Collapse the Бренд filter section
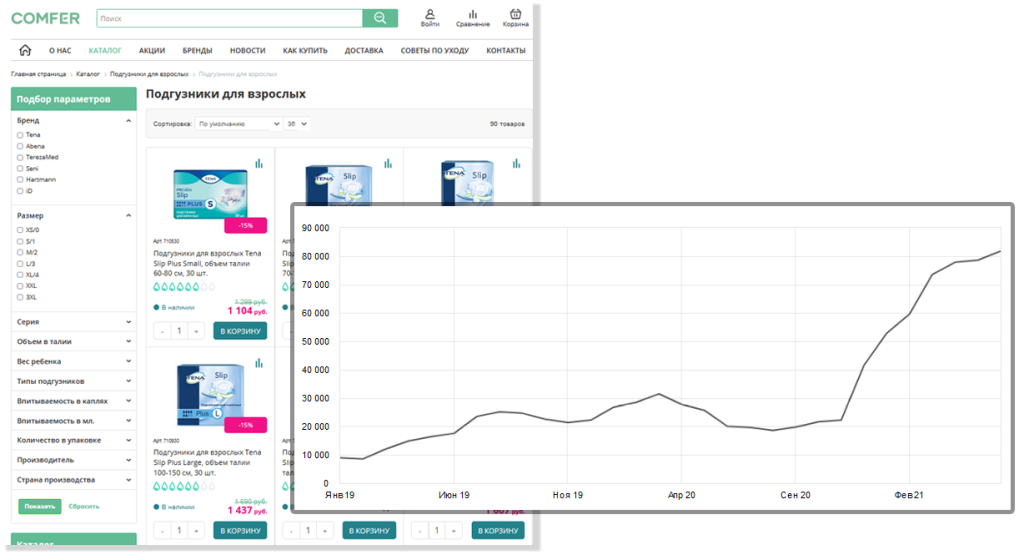1024x560 pixels. coord(129,121)
